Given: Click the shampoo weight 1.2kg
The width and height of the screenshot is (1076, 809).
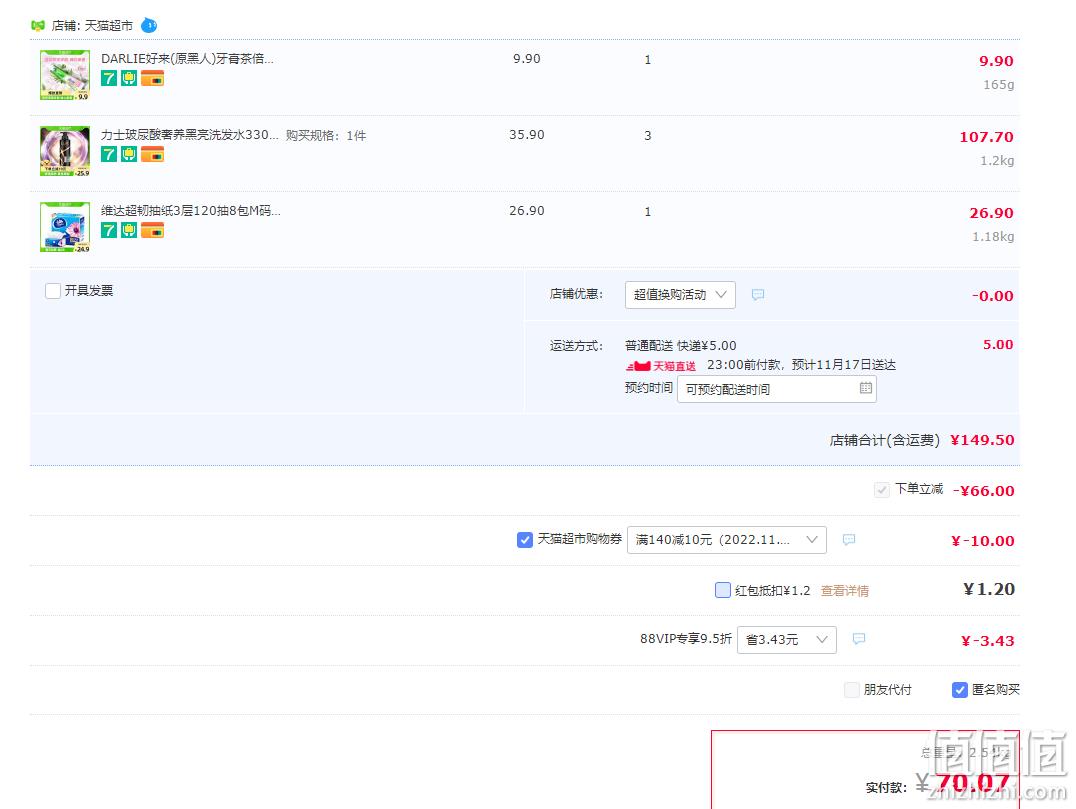Looking at the screenshot, I should pos(997,161).
